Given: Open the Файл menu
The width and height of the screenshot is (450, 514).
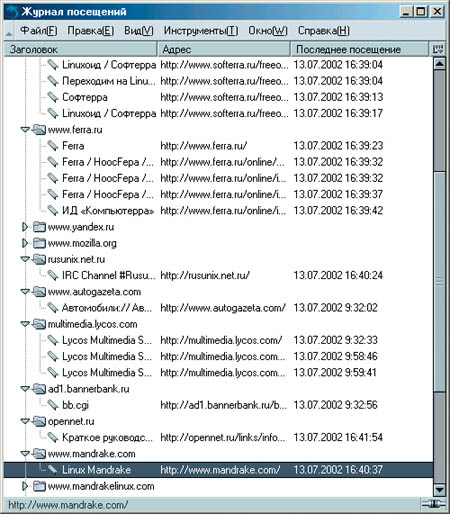Looking at the screenshot, I should tap(39, 31).
